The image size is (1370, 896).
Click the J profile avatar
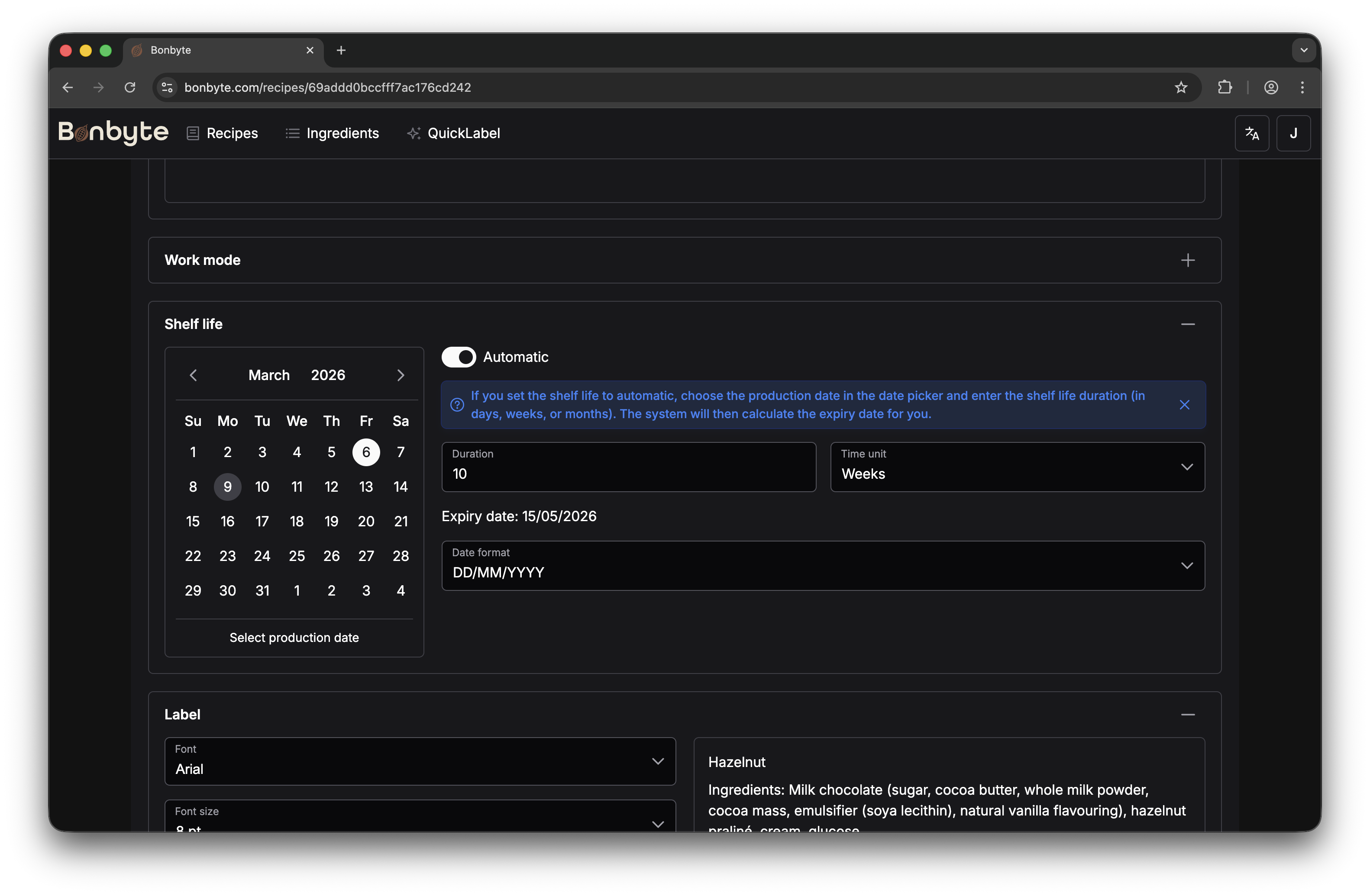point(1293,133)
